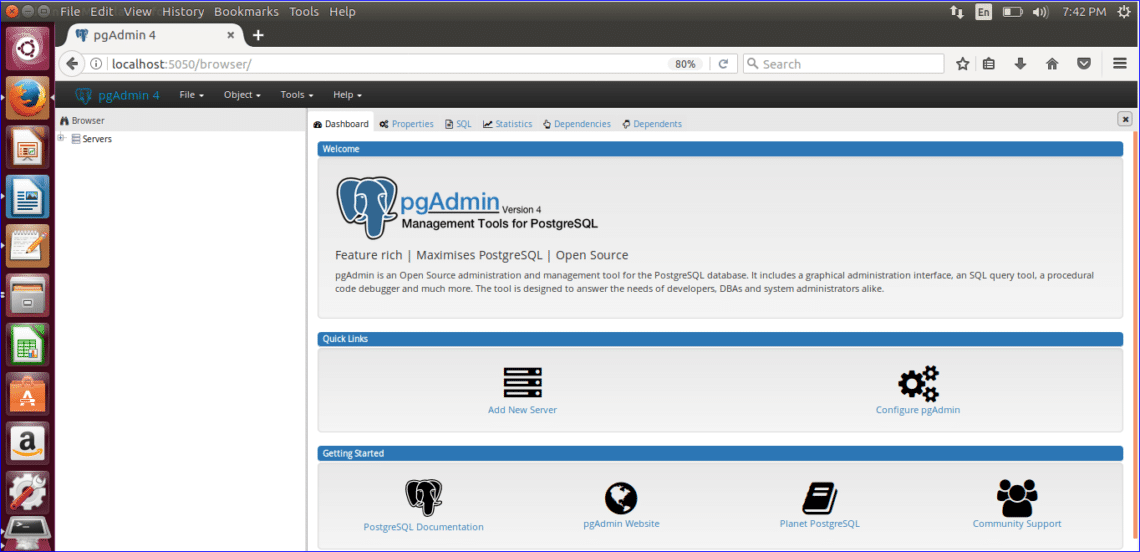Switch to the Statistics tab

(508, 124)
